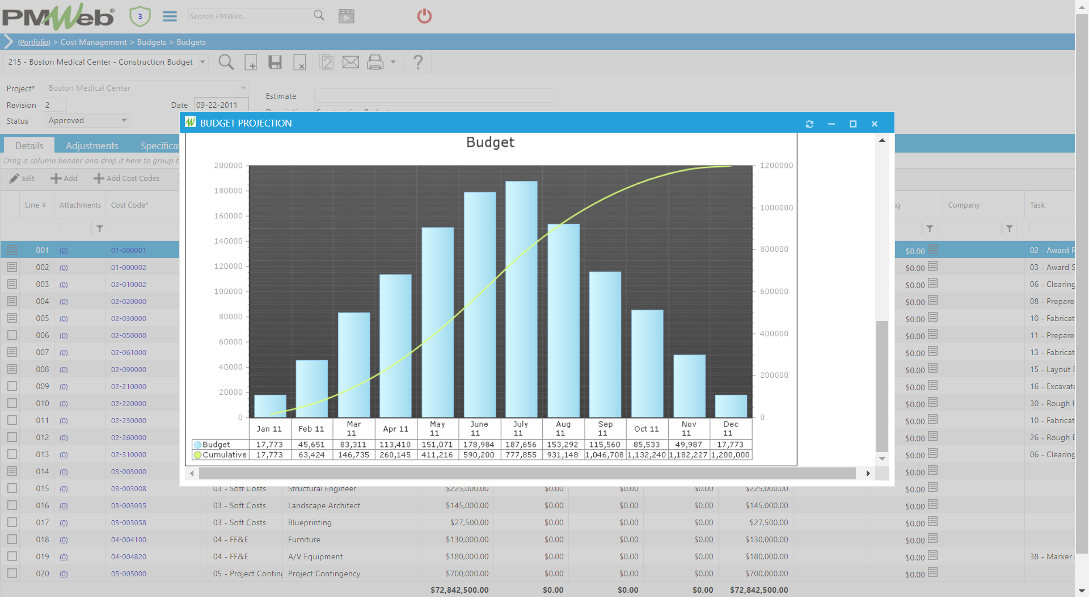Screen dimensions: 1089x597
Task: Click the copy record toolbar icon
Action: [326, 62]
